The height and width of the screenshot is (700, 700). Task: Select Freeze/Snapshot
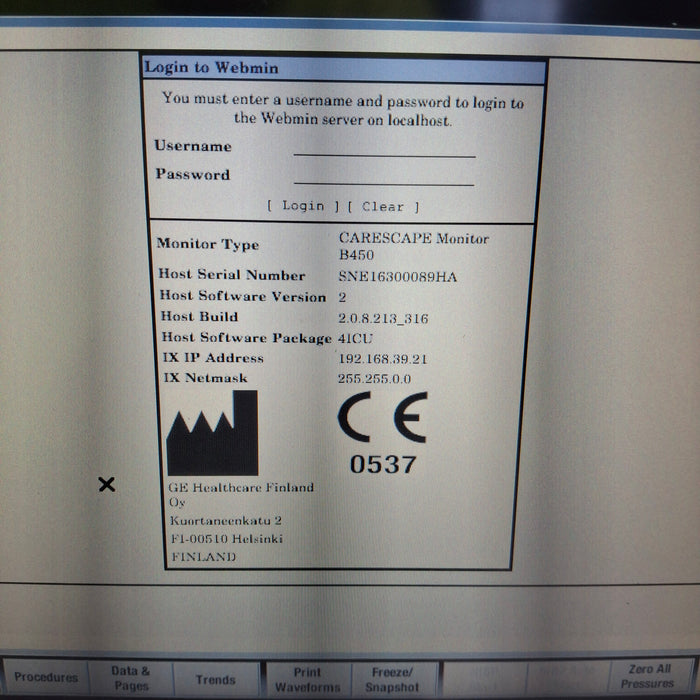point(392,679)
